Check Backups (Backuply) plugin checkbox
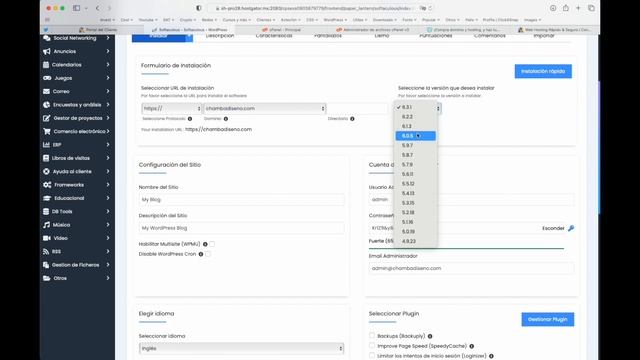Image resolution: width=640 pixels, height=360 pixels. 372,336
